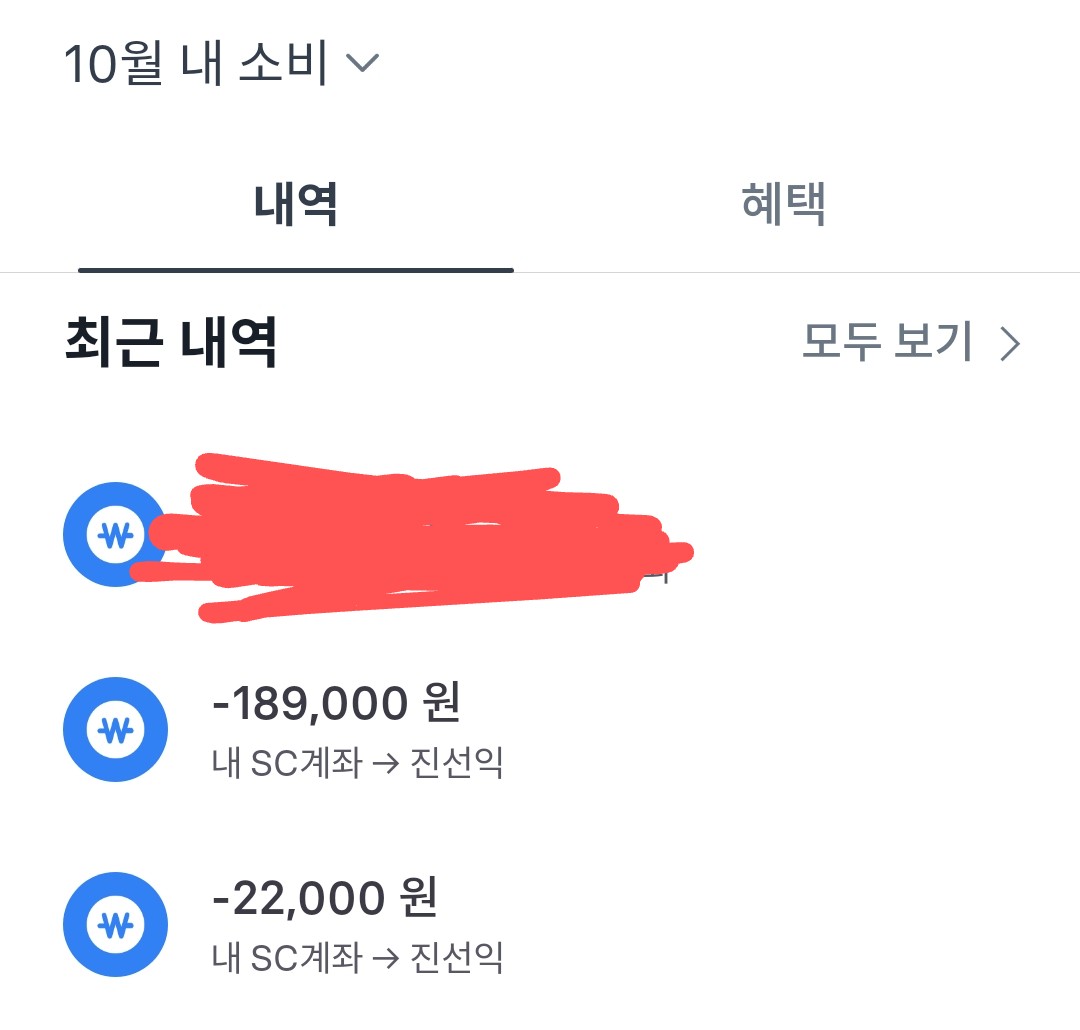This screenshot has width=1080, height=1030.
Task: Click the chevron arrow beside 모두 보기
Action: point(1010,343)
